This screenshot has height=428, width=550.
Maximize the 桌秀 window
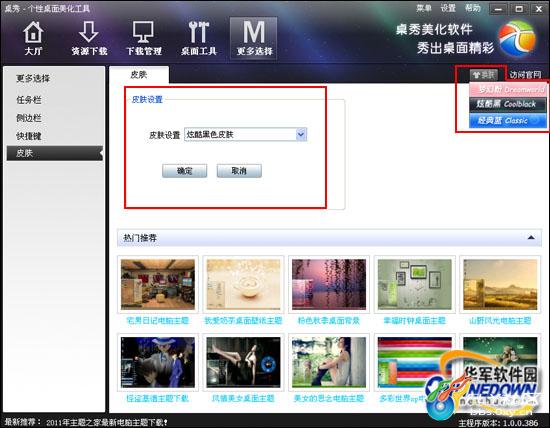point(519,9)
